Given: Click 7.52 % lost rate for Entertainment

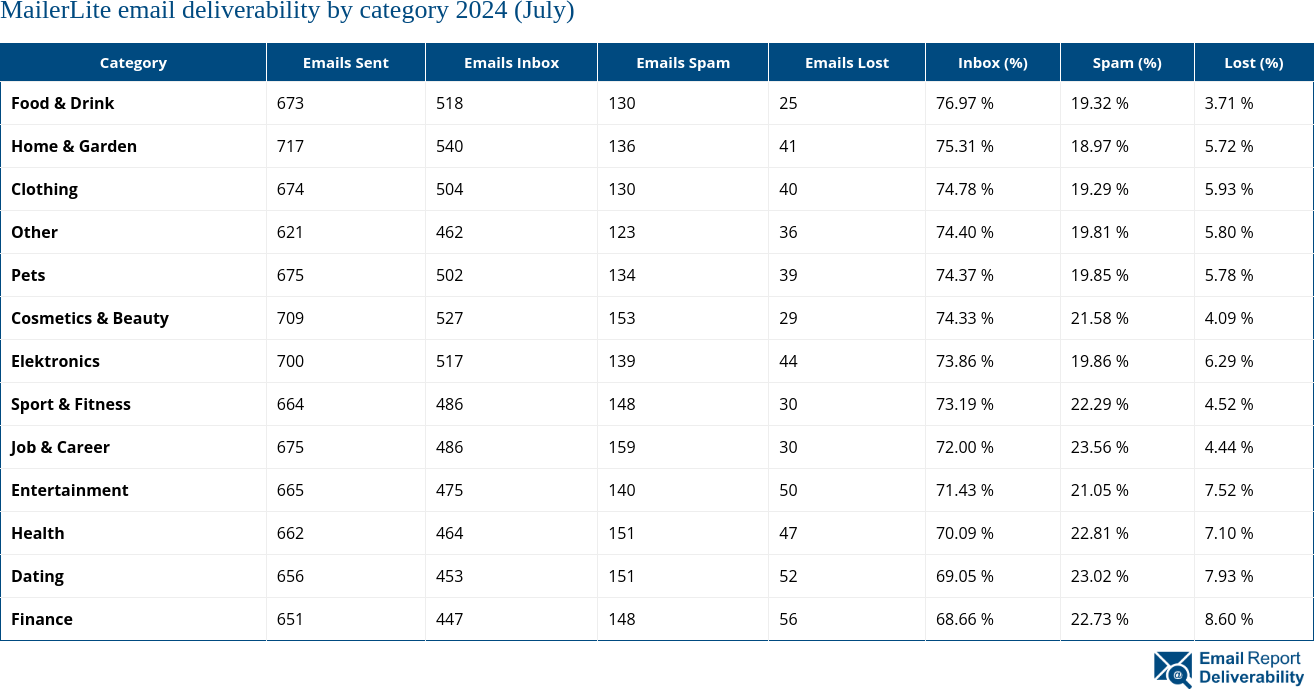Looking at the screenshot, I should [x=1229, y=490].
